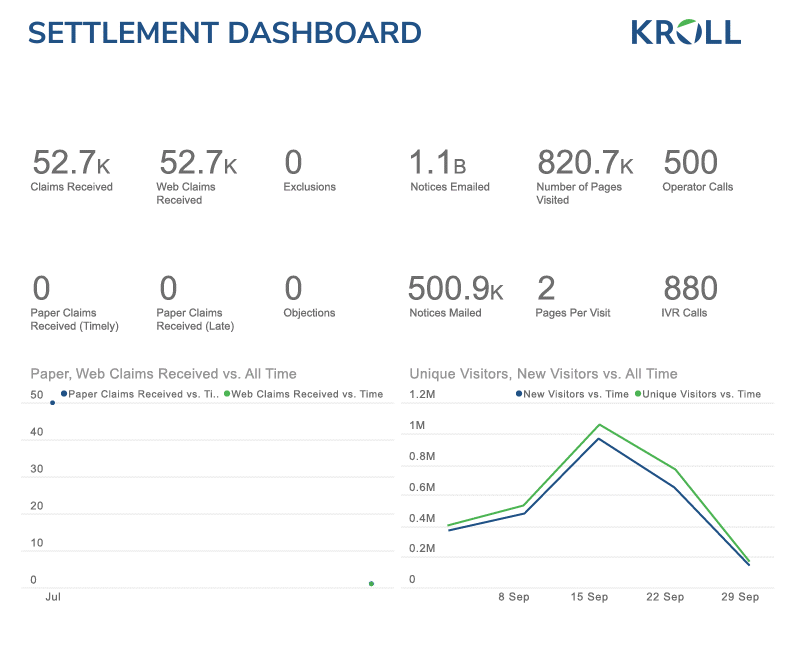Click the Kroll logo
Viewport: 800px width, 650px height.
[x=686, y=33]
